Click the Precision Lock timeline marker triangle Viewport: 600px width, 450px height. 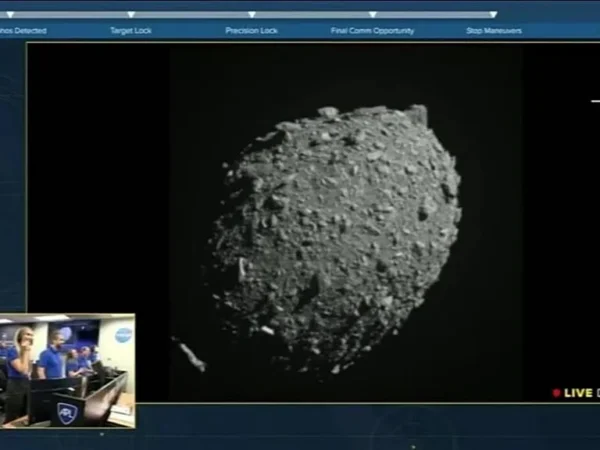[x=251, y=15]
